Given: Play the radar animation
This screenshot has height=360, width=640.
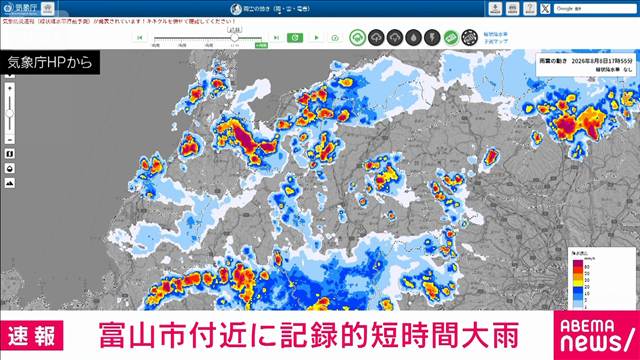Looking at the screenshot, I should [316, 38].
